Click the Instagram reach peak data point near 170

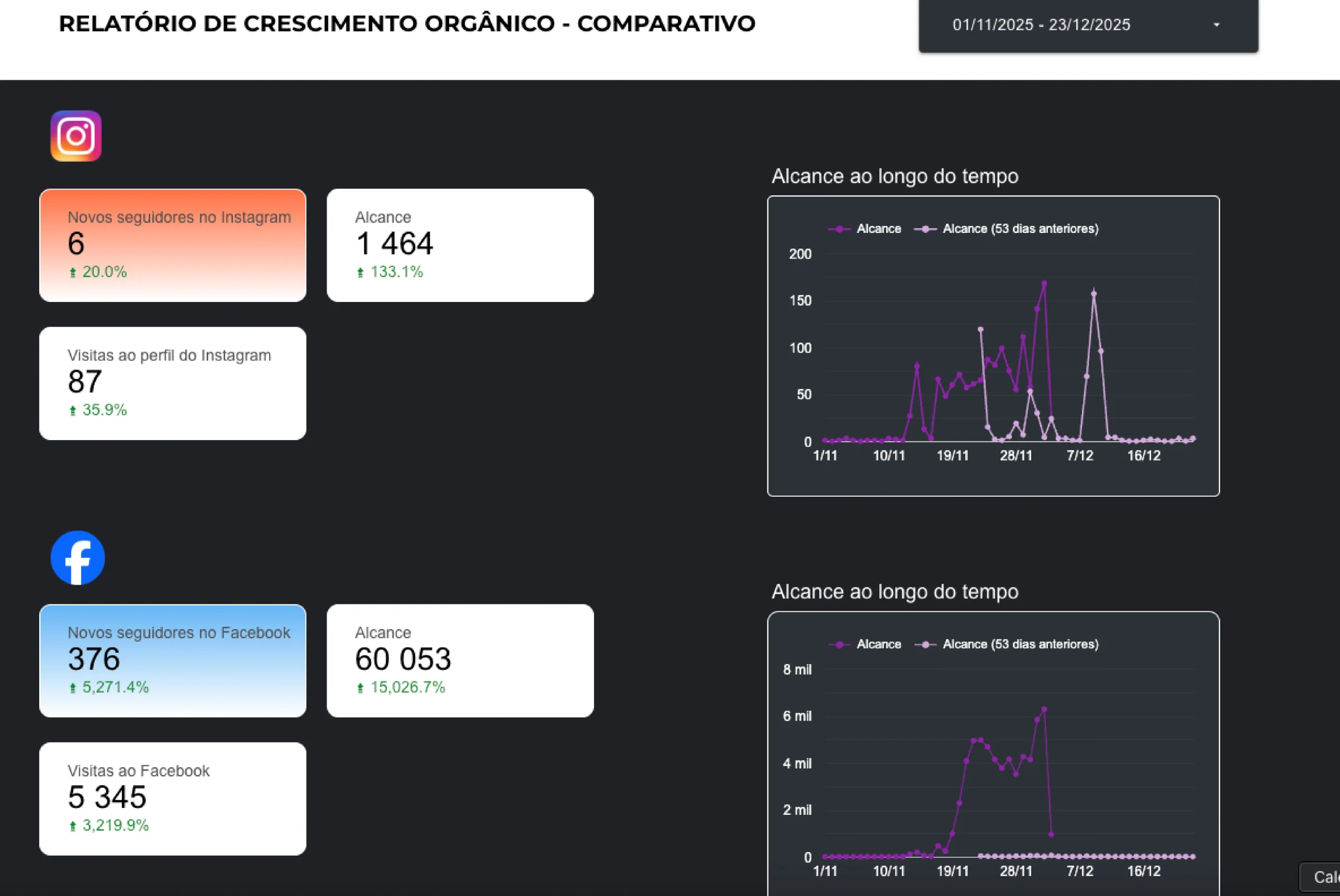[1044, 283]
